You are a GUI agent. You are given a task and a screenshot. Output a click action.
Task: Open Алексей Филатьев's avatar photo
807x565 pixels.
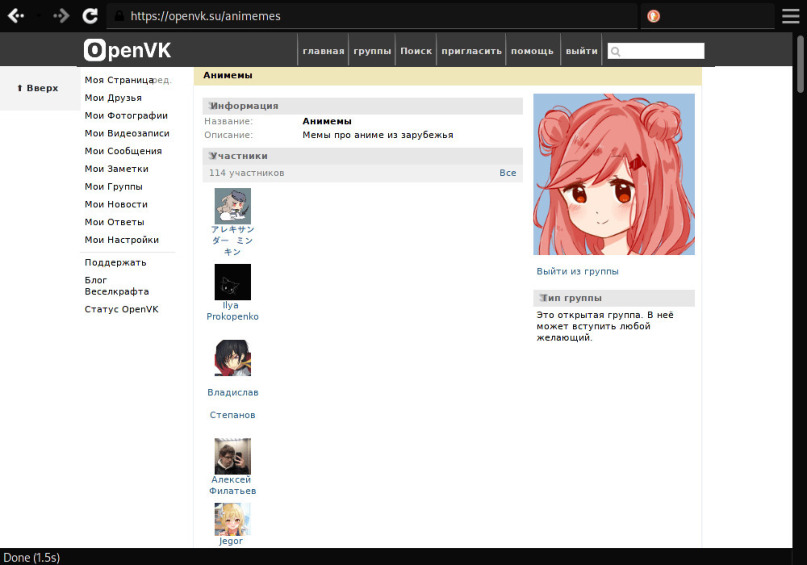[x=233, y=456]
